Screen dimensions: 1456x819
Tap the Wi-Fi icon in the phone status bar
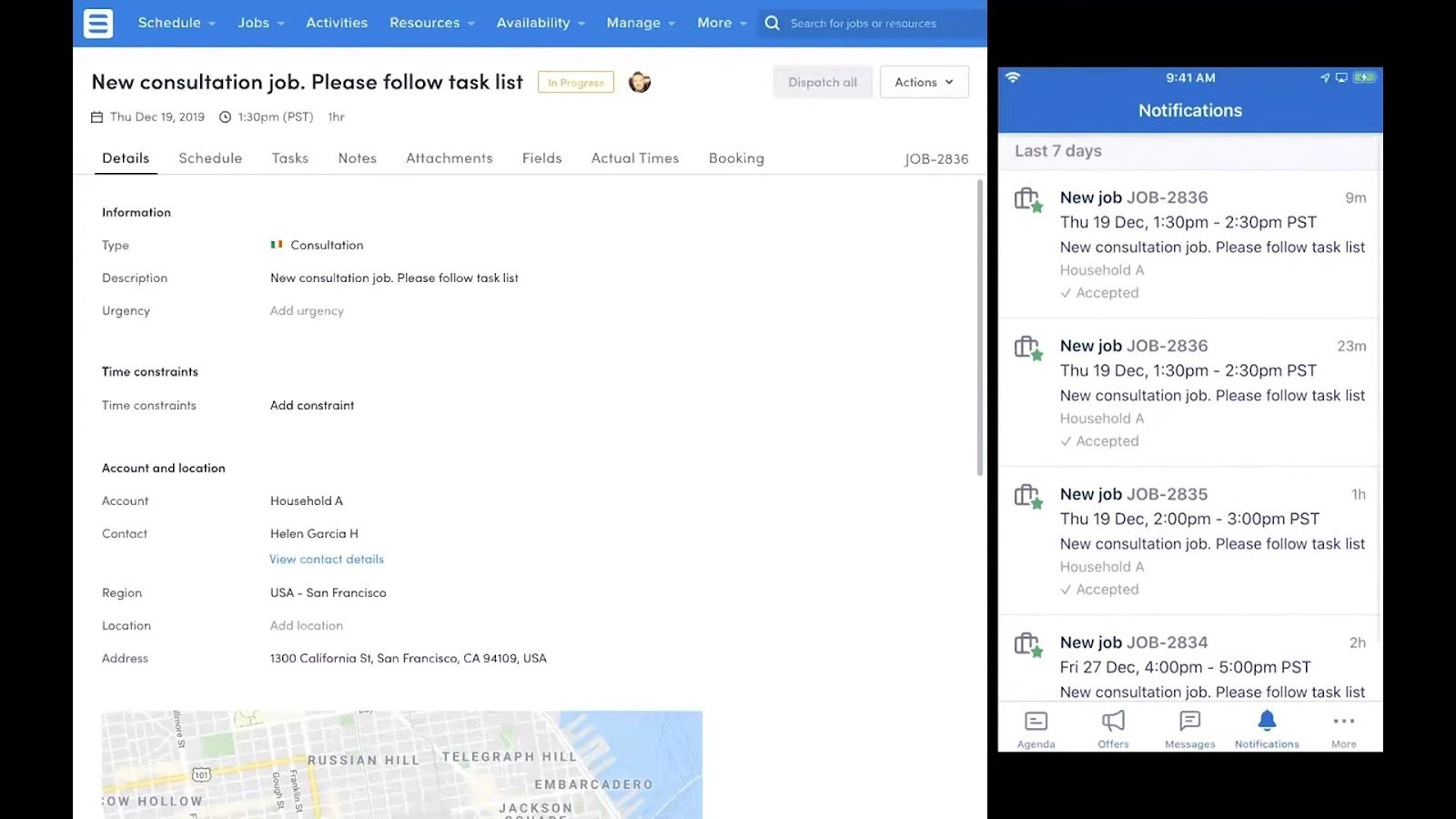1013,77
